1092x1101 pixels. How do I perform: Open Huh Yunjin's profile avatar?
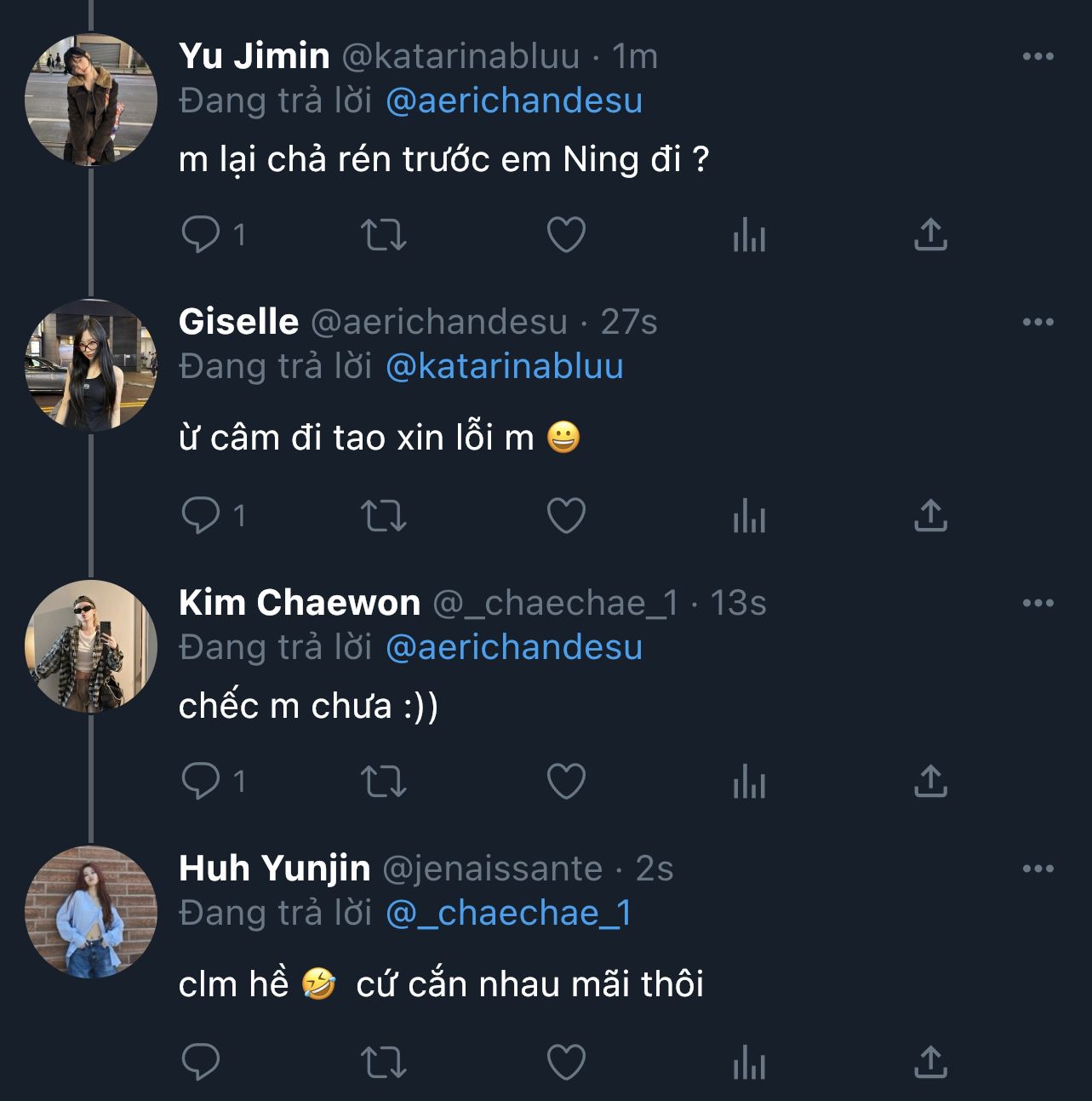[x=91, y=913]
